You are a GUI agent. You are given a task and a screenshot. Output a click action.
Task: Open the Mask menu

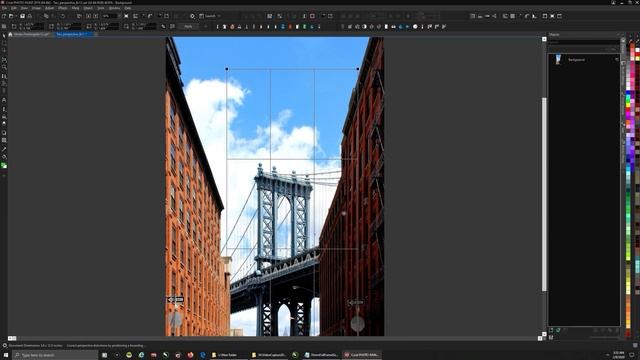(76, 8)
